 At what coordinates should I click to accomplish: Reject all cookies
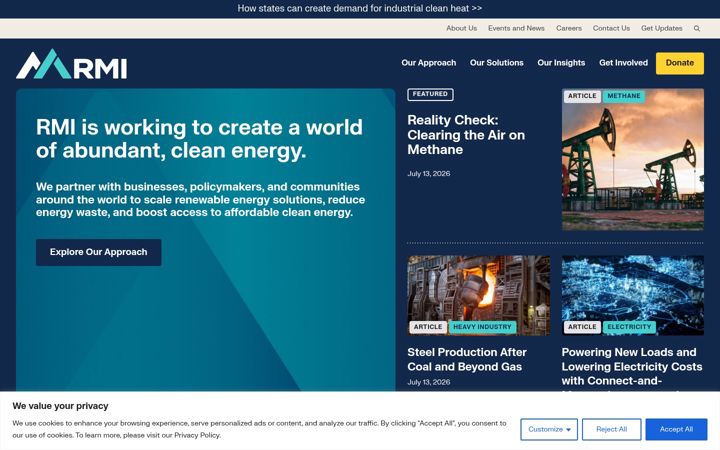[611, 429]
